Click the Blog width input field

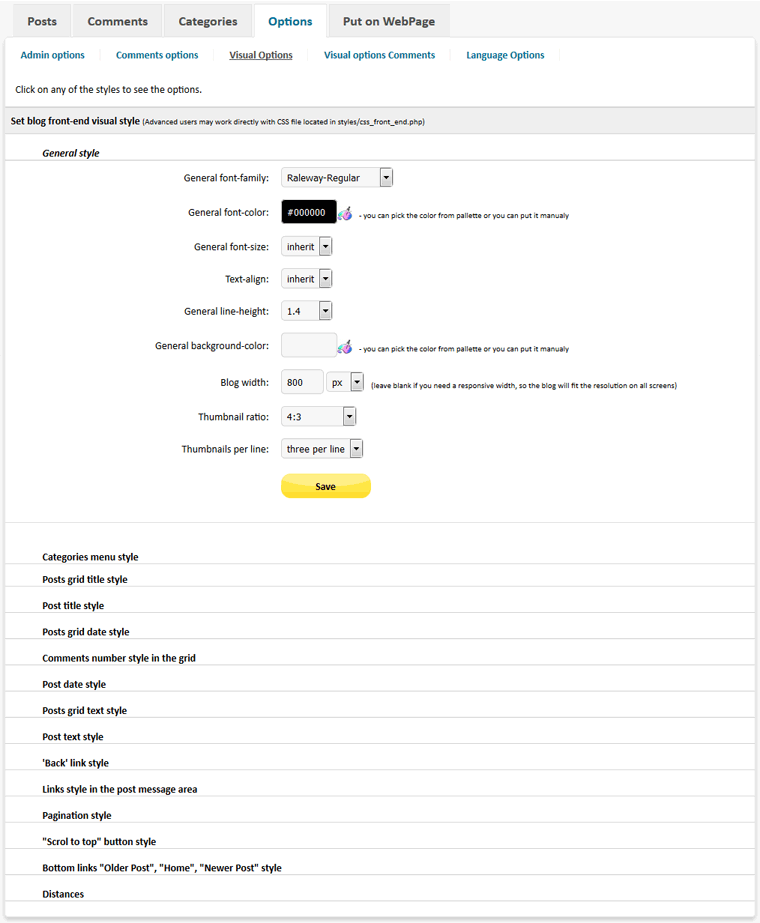pos(301,381)
